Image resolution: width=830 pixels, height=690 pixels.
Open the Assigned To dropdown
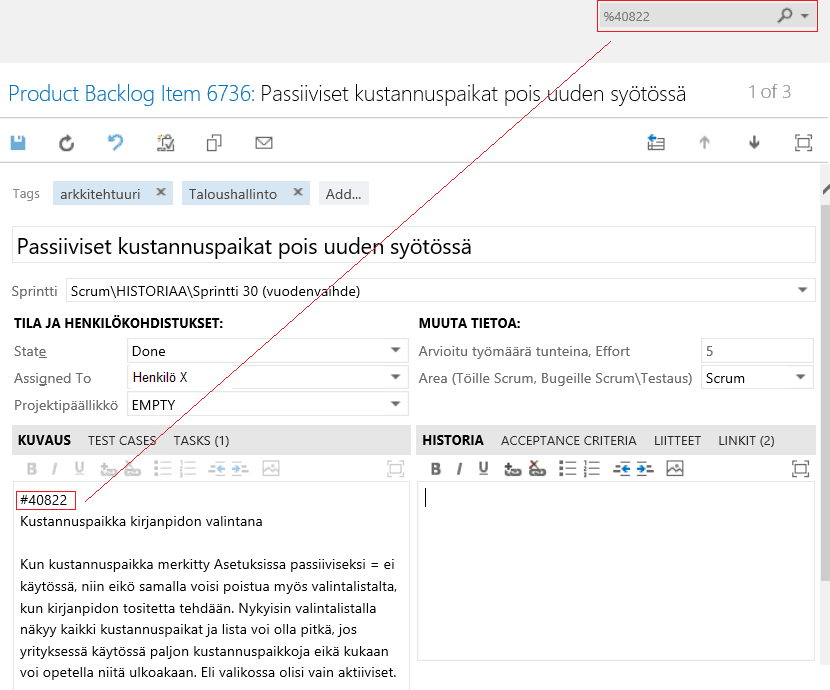click(395, 377)
